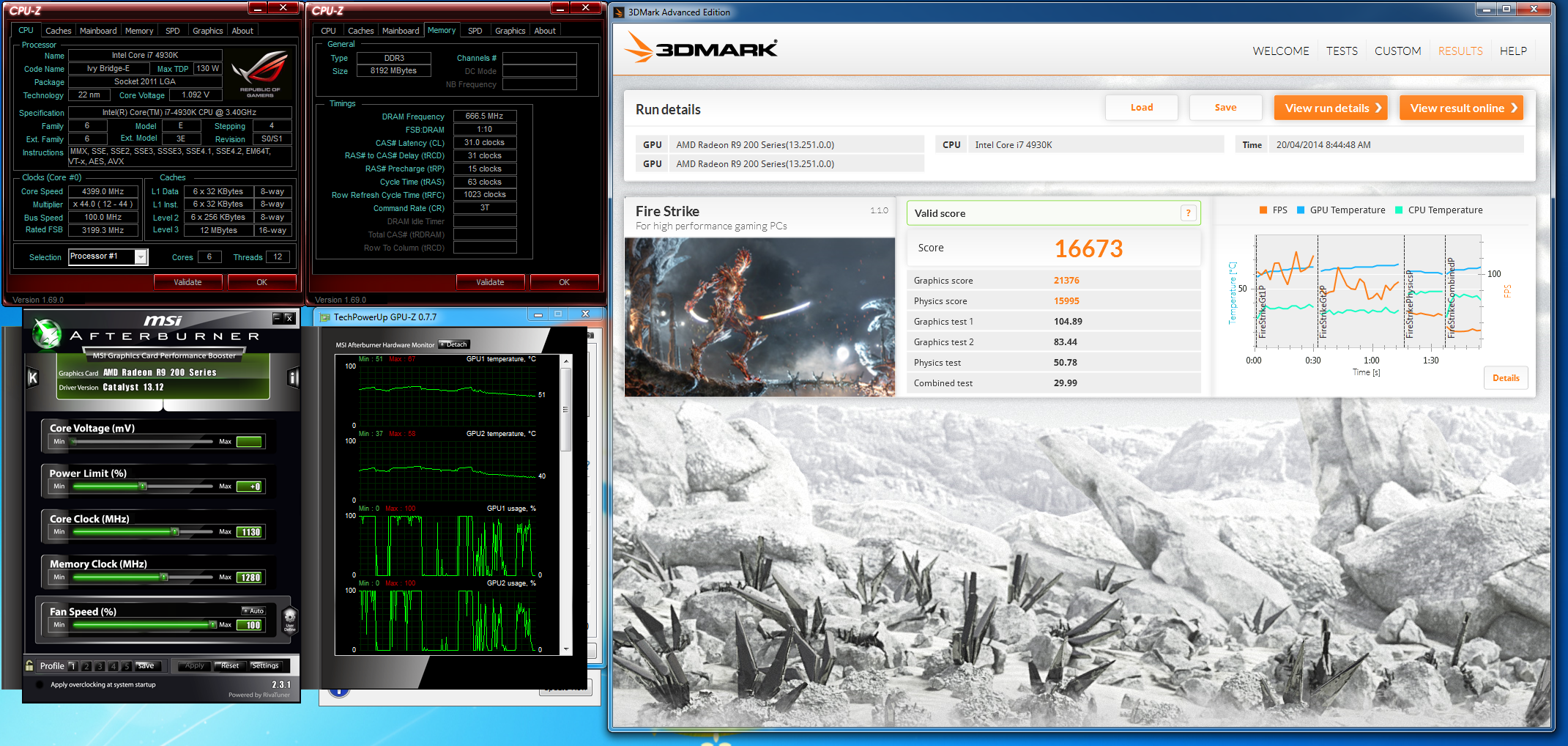The image size is (1568, 746).
Task: Detach the Afterburner Hardware Monitor
Action: coord(453,344)
